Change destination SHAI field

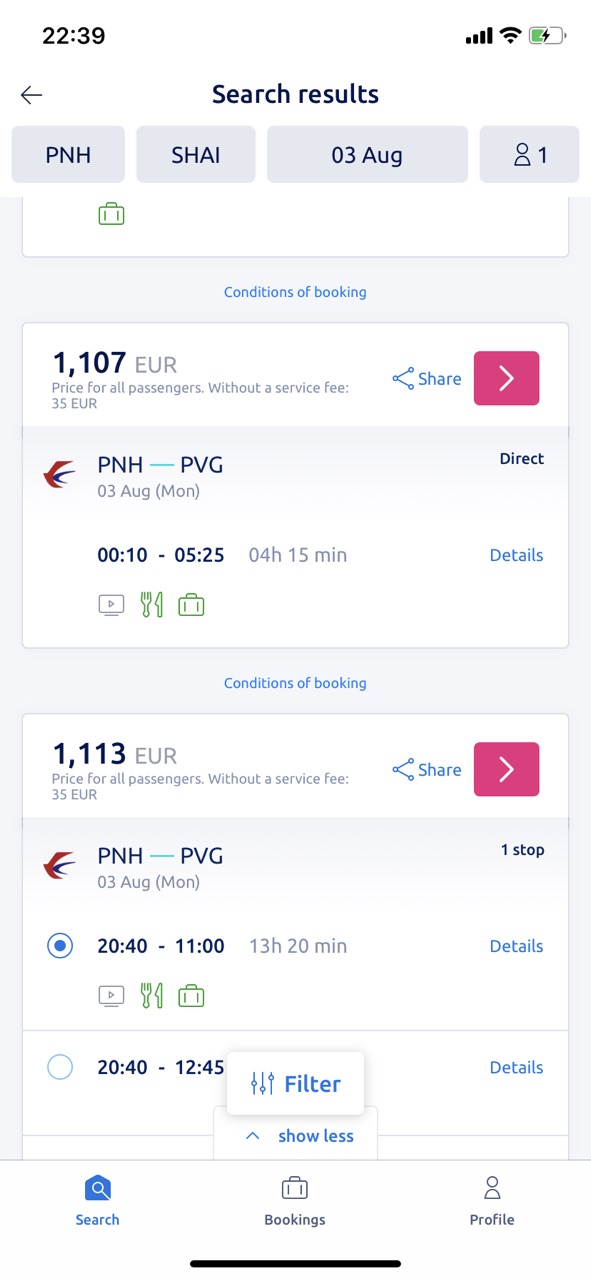196,155
